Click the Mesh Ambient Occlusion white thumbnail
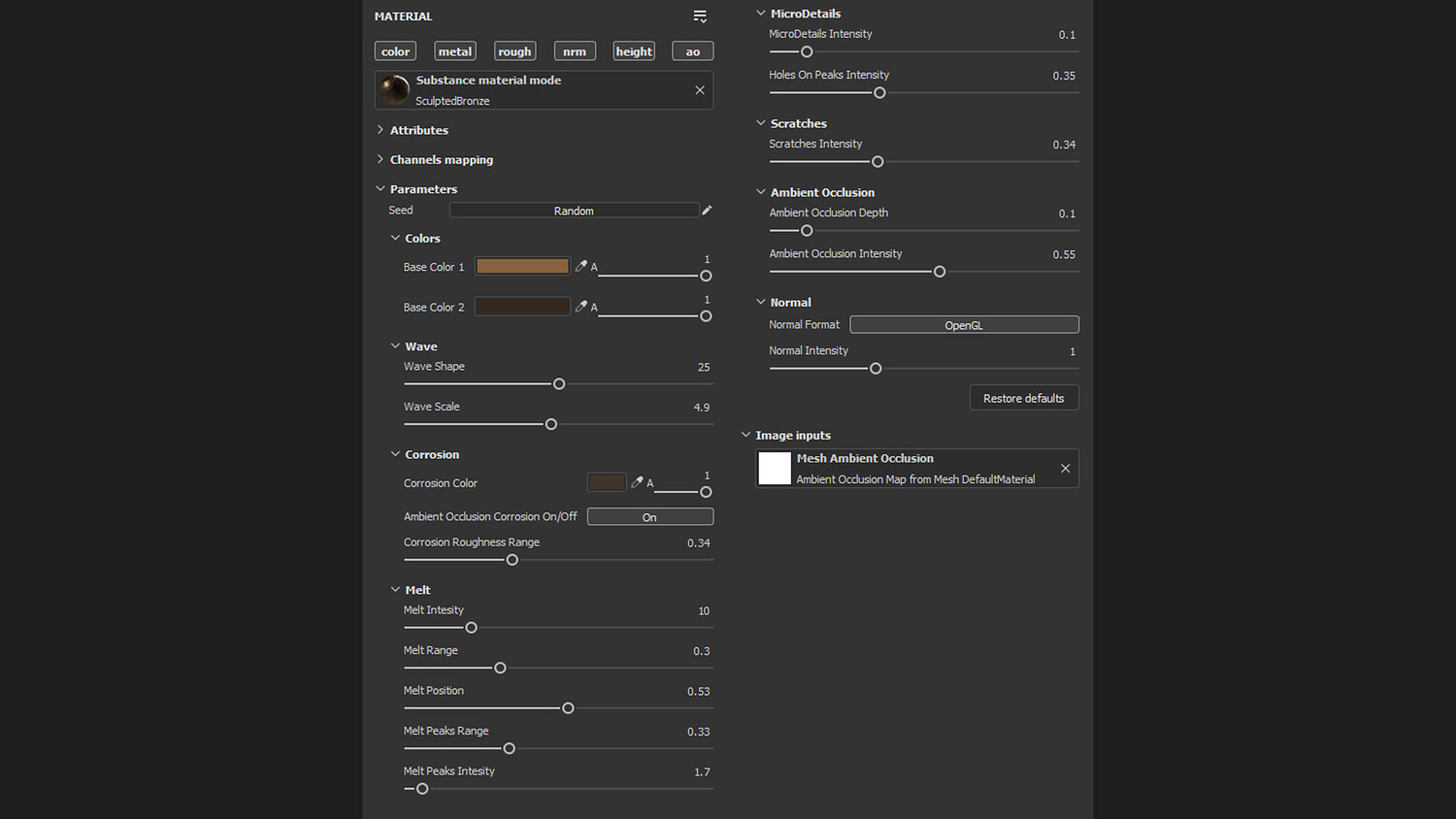The image size is (1456, 819). click(775, 469)
